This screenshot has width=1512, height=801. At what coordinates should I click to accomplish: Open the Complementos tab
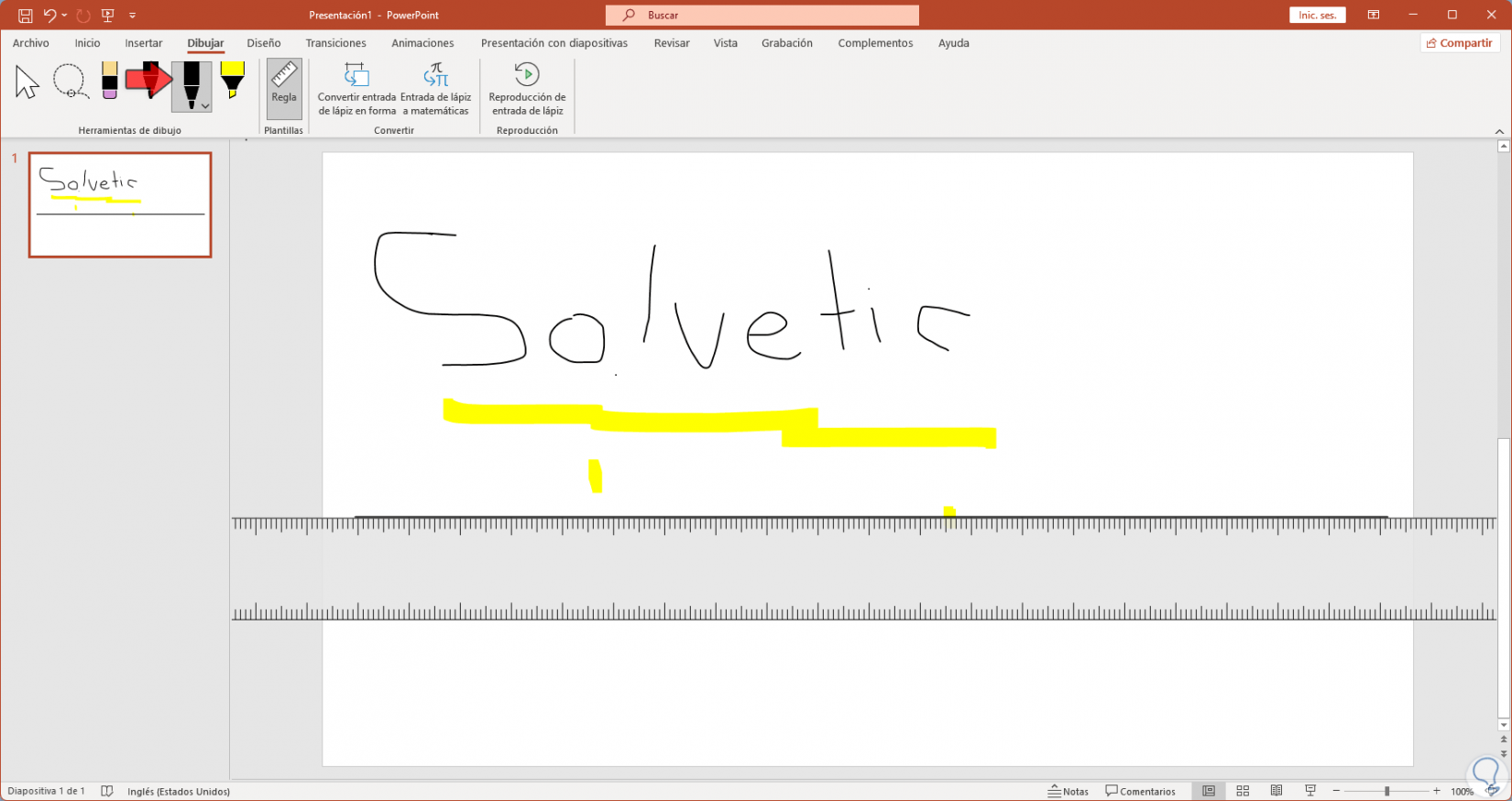[875, 43]
